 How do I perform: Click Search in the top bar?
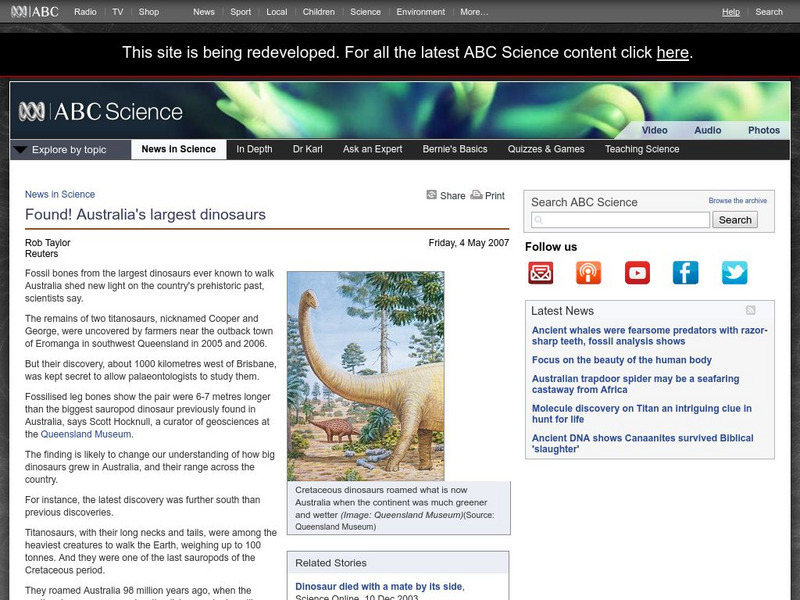[x=769, y=12]
